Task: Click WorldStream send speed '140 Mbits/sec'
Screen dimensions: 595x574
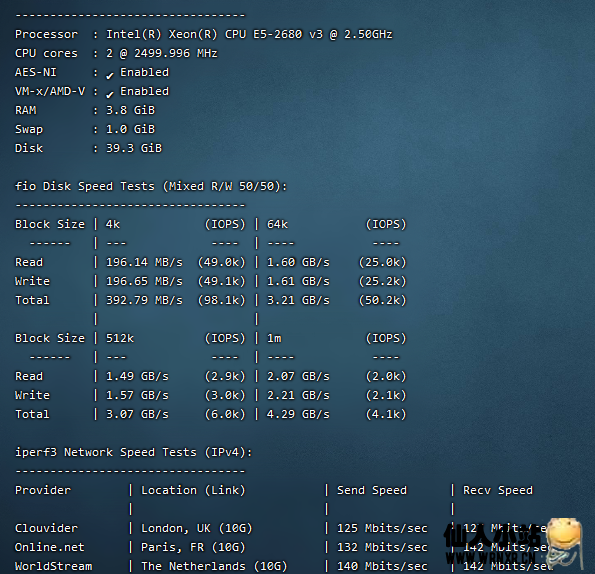Action: [382, 566]
